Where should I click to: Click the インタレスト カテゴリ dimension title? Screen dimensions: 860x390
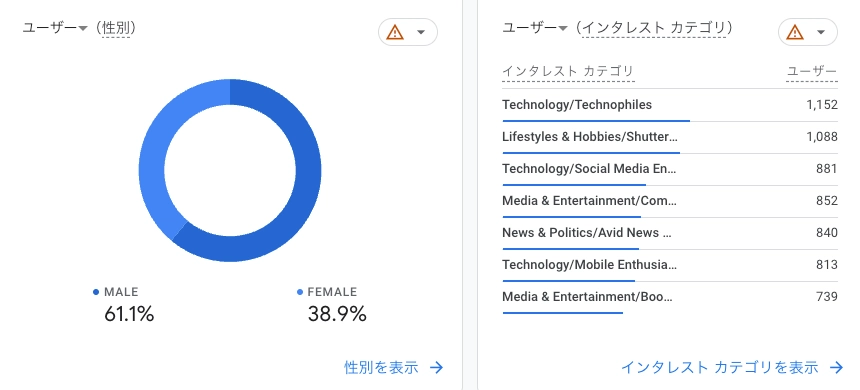pyautogui.click(x=654, y=28)
